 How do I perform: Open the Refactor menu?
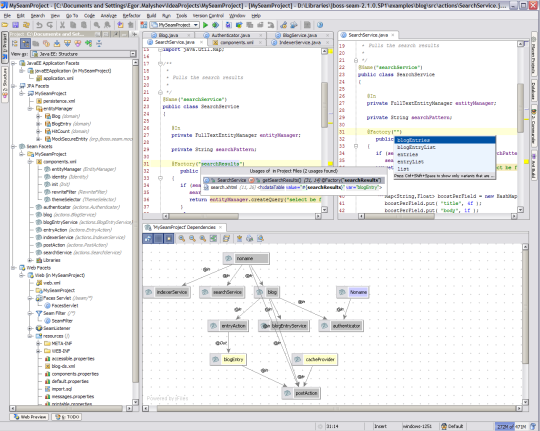[132, 16]
